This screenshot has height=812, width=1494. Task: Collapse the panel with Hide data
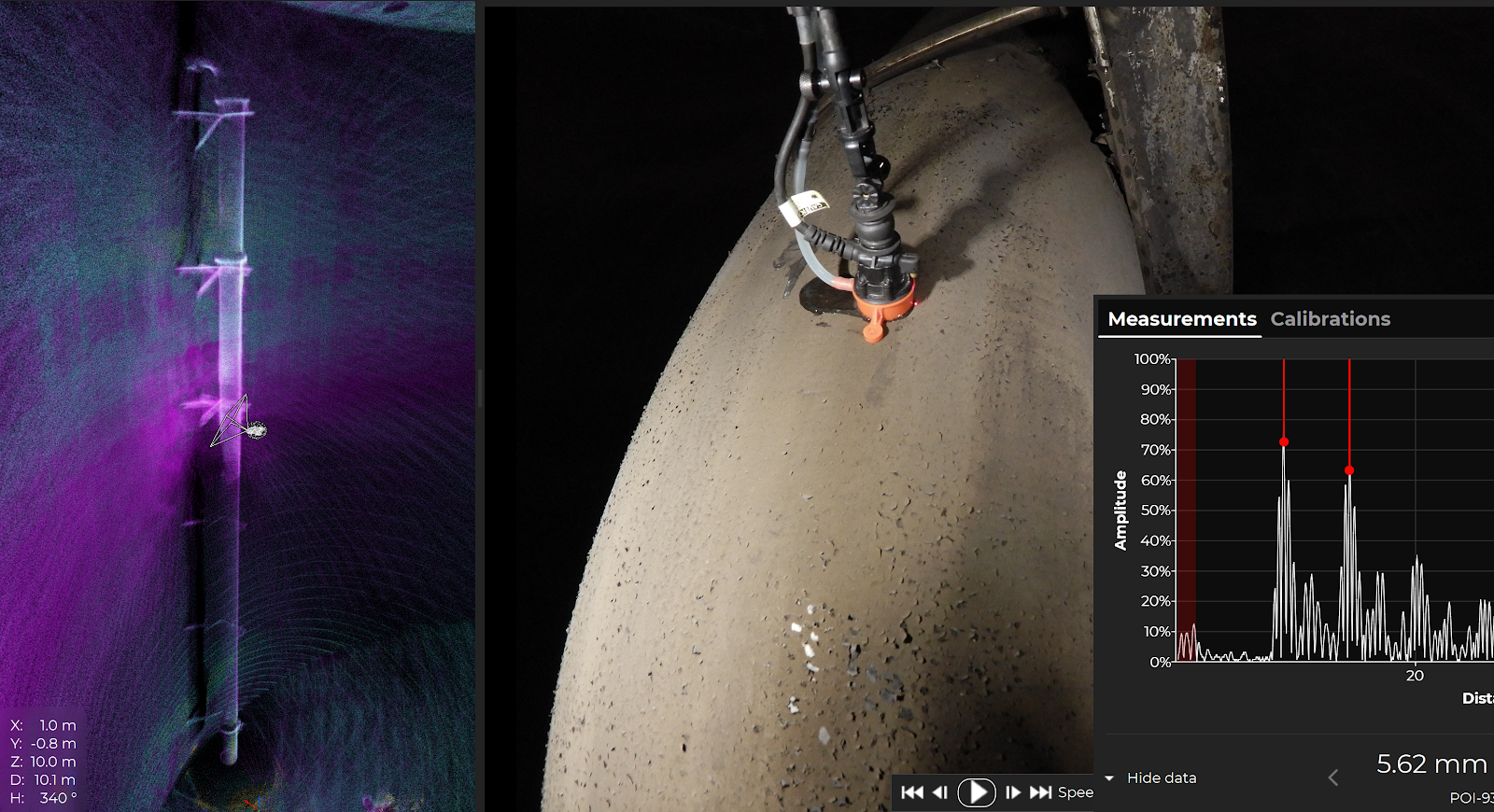pos(1150,777)
